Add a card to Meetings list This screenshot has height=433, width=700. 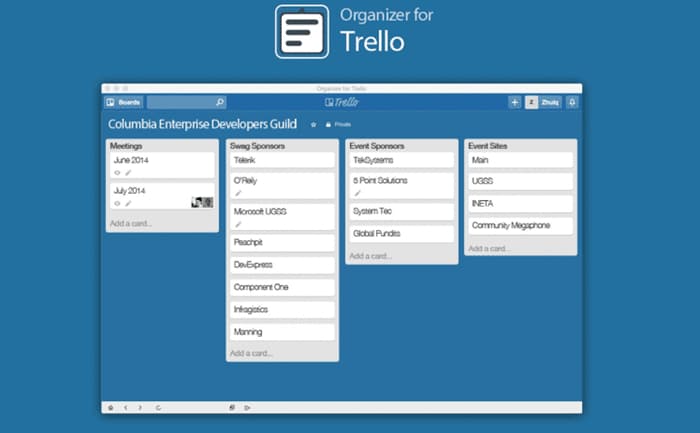click(x=131, y=223)
